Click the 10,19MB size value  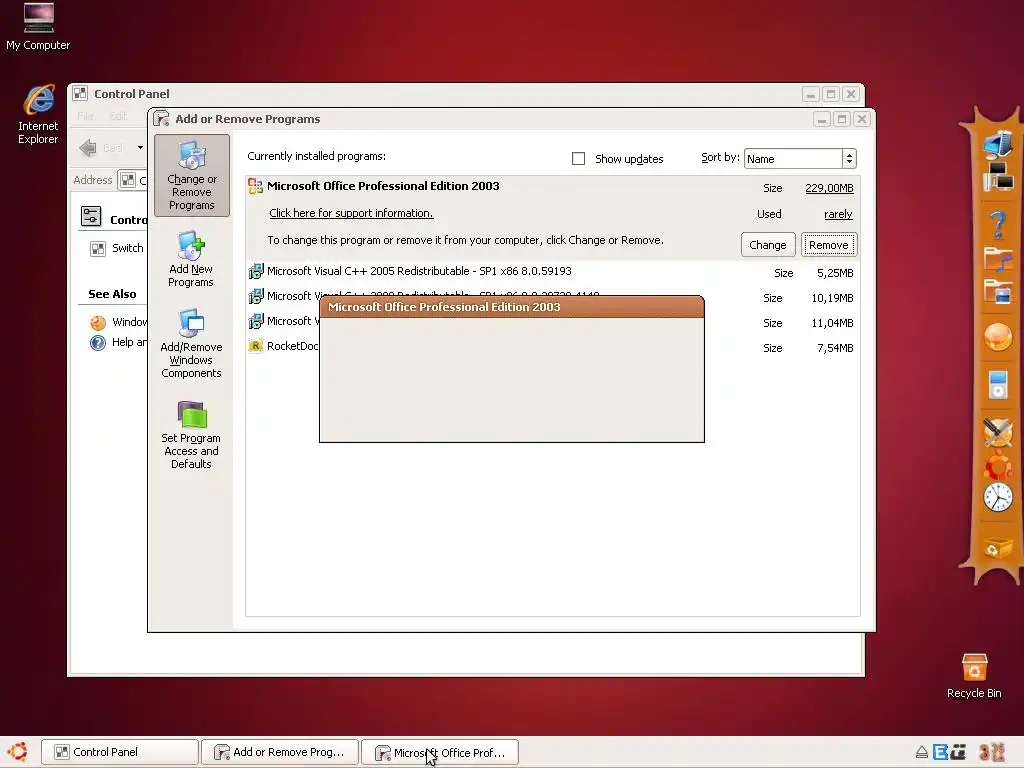(x=833, y=298)
